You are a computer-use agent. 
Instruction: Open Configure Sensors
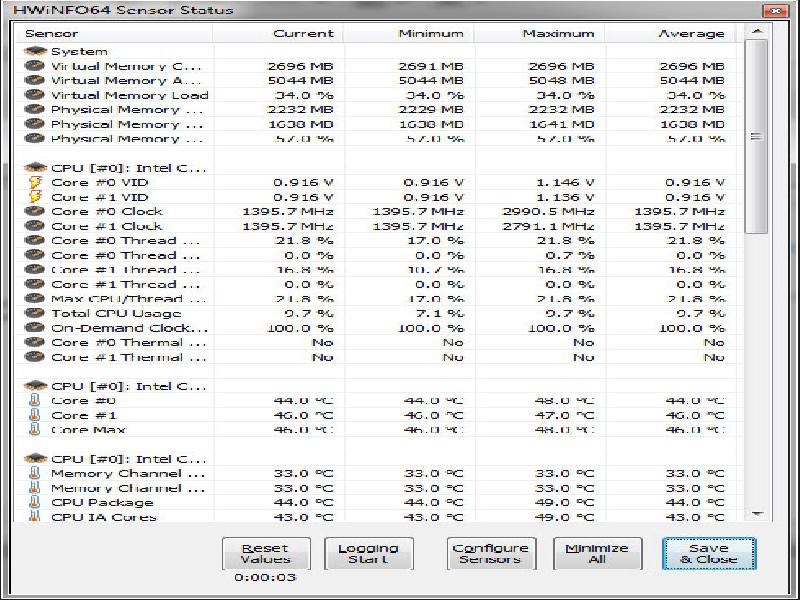click(x=491, y=554)
